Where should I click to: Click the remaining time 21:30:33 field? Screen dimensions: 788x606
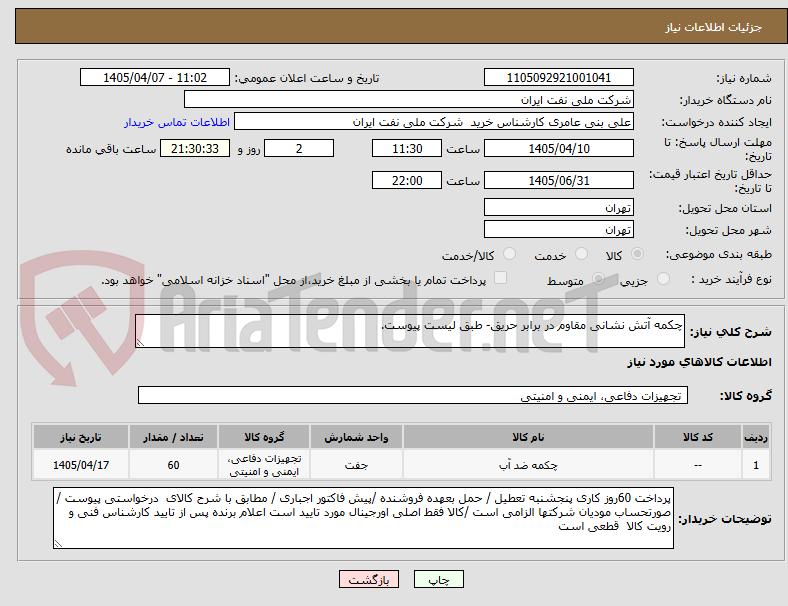click(195, 148)
